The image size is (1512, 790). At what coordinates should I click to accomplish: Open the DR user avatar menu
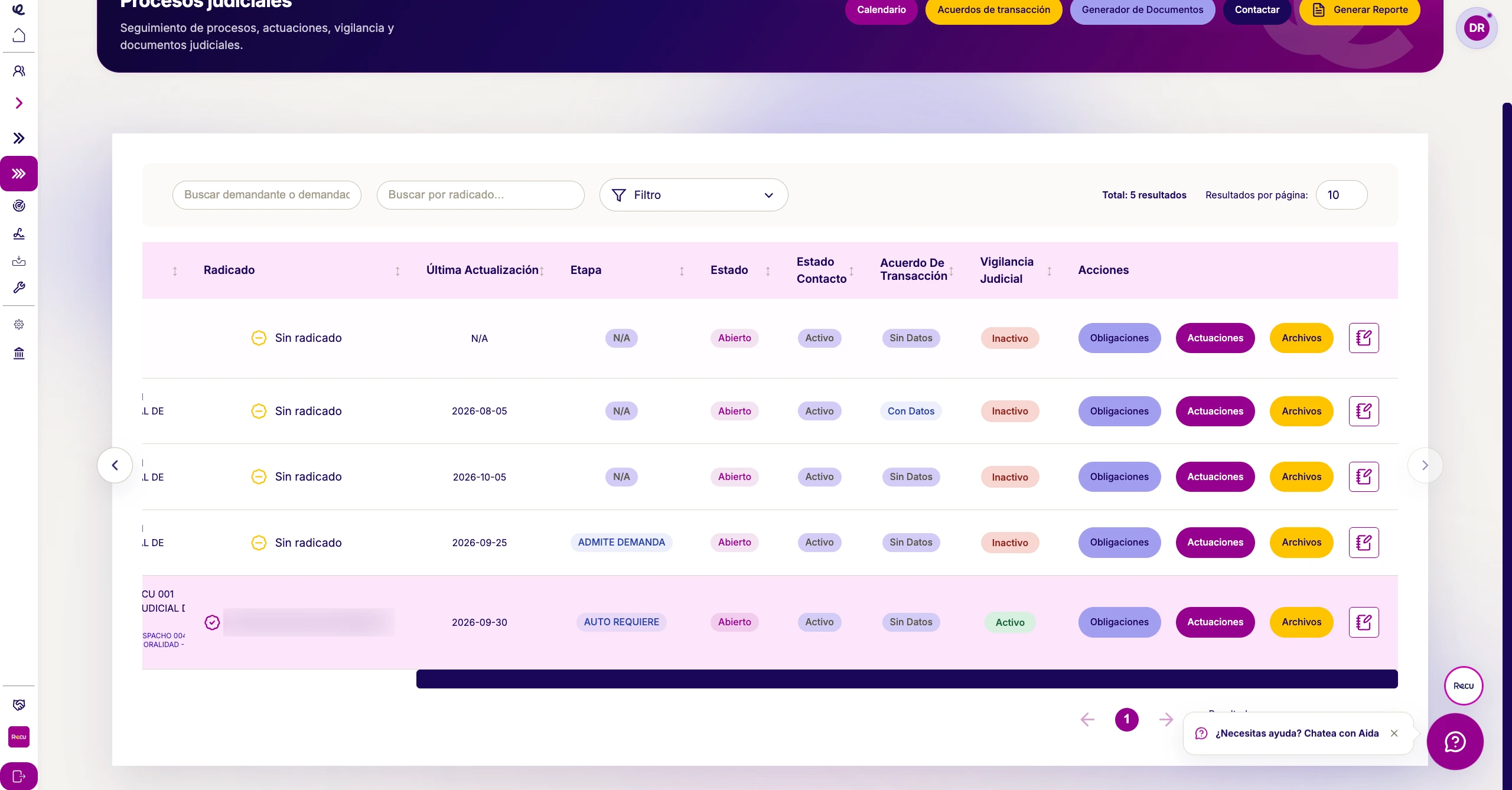click(x=1477, y=28)
